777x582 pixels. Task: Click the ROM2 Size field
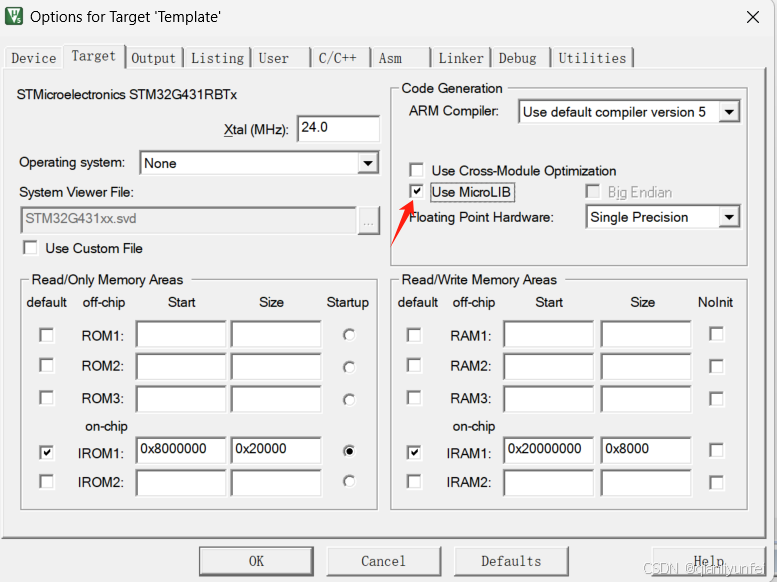click(x=276, y=366)
